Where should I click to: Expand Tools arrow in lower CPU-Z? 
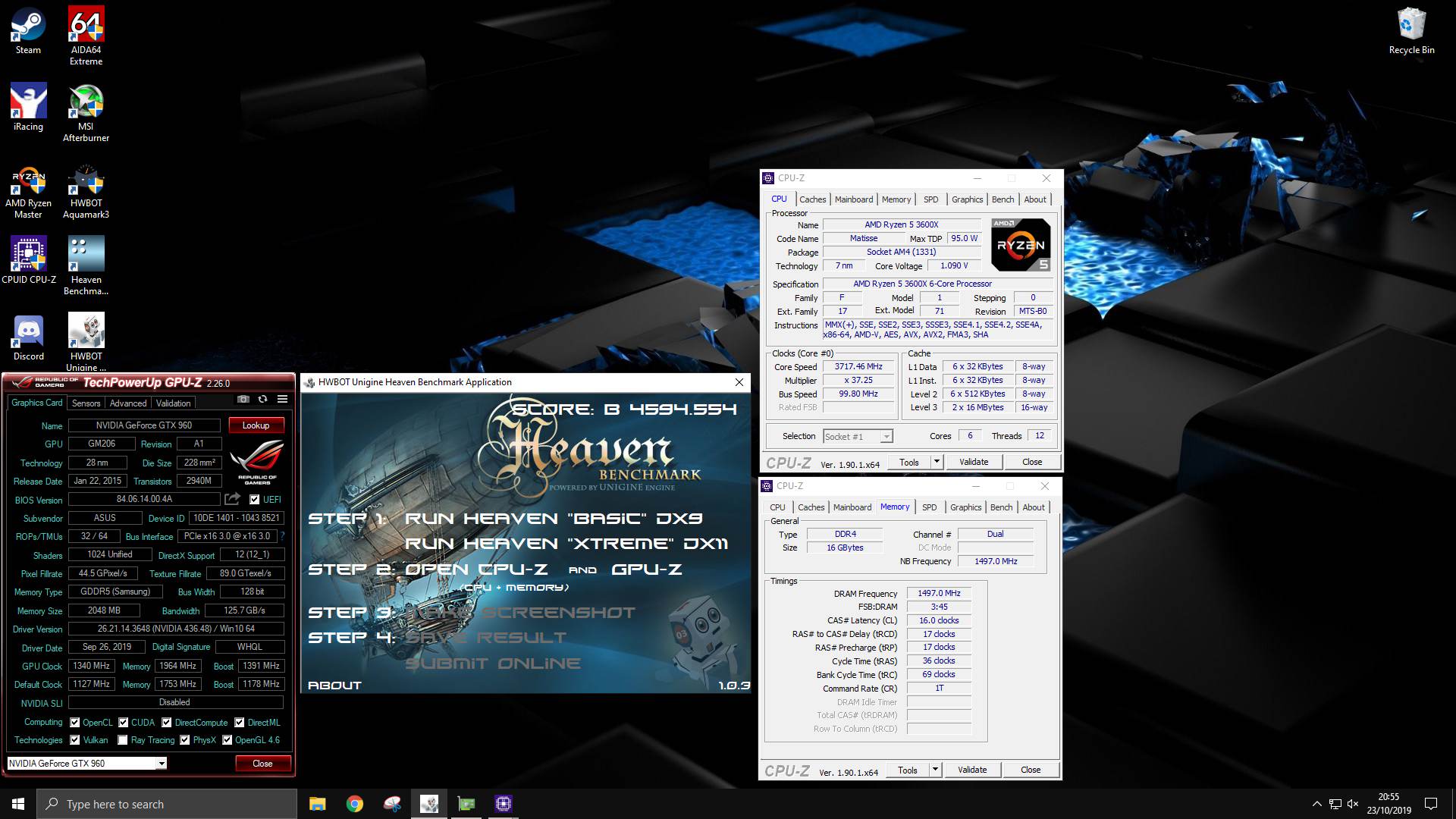coord(935,770)
